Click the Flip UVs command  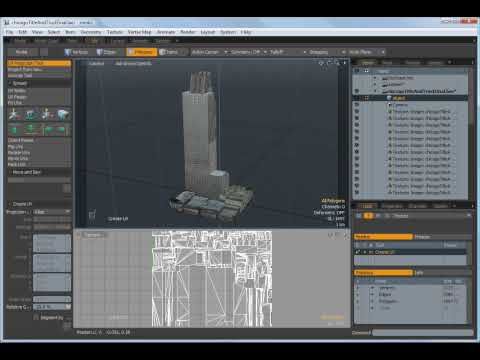point(39,146)
